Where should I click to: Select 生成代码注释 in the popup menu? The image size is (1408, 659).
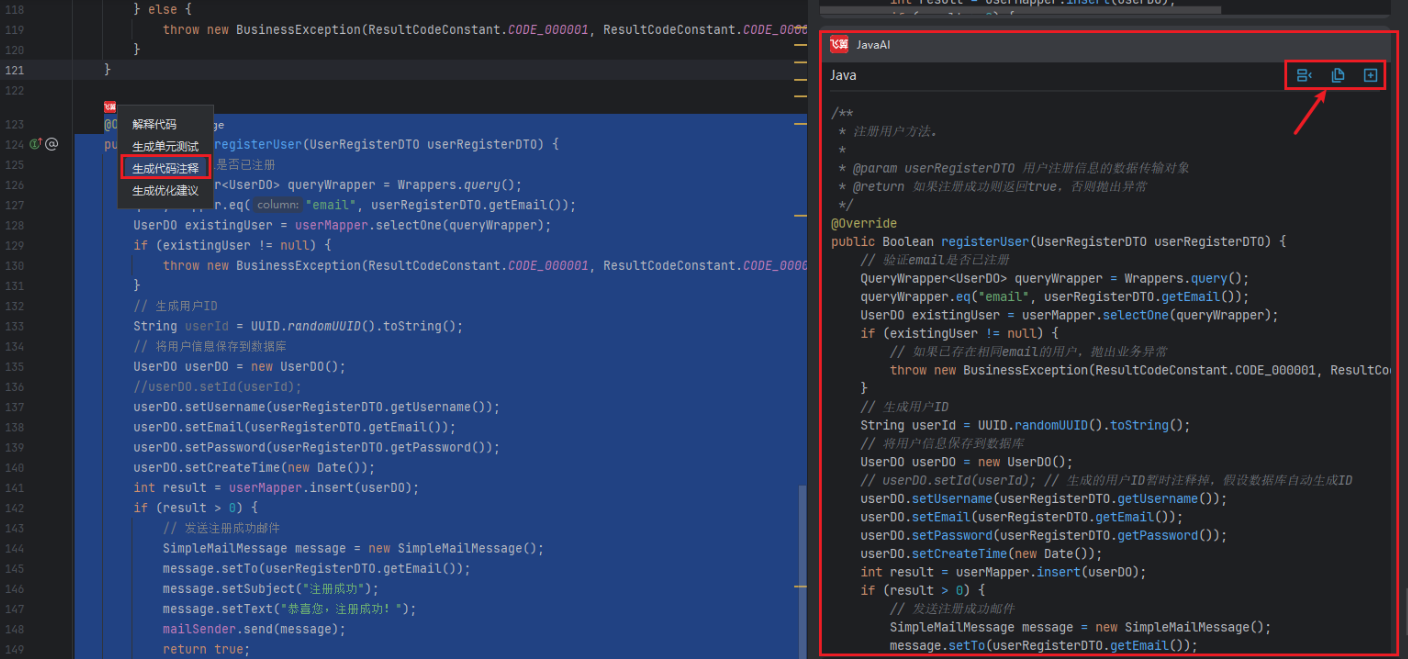coord(165,168)
